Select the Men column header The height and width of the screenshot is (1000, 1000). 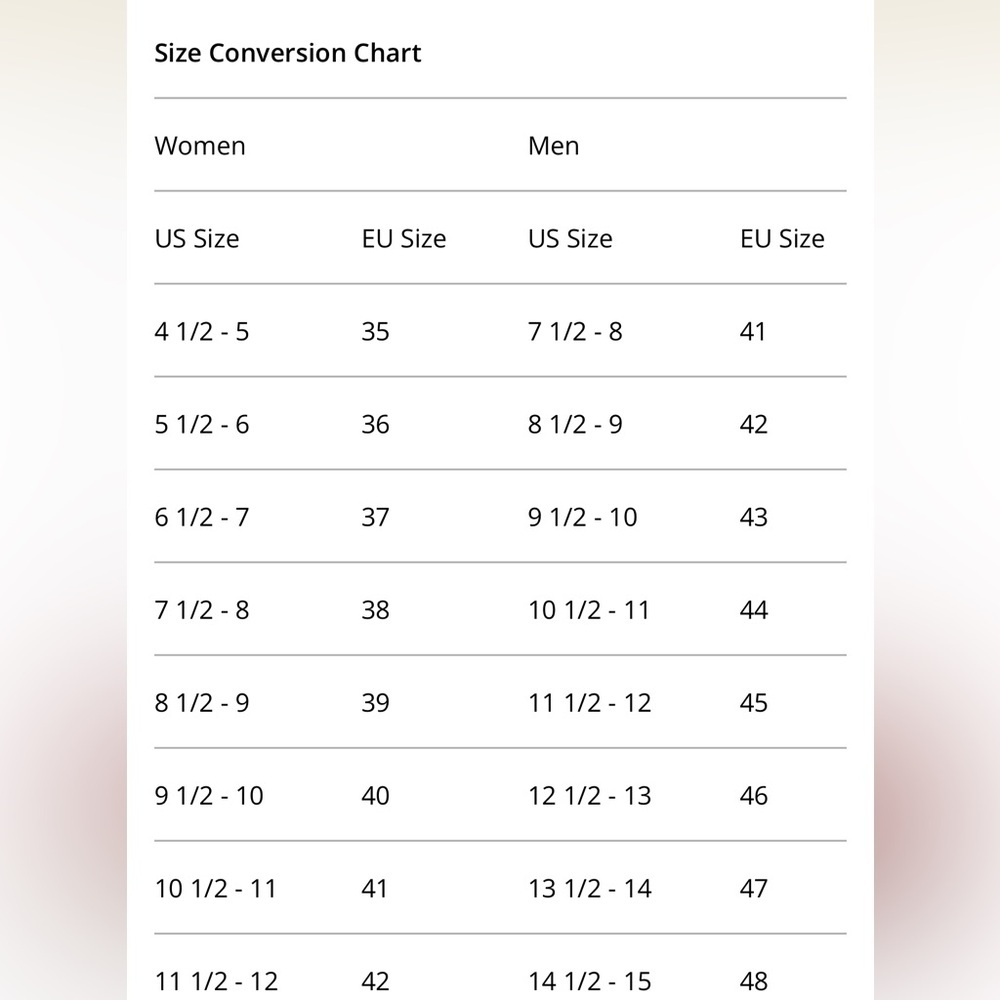(x=553, y=146)
